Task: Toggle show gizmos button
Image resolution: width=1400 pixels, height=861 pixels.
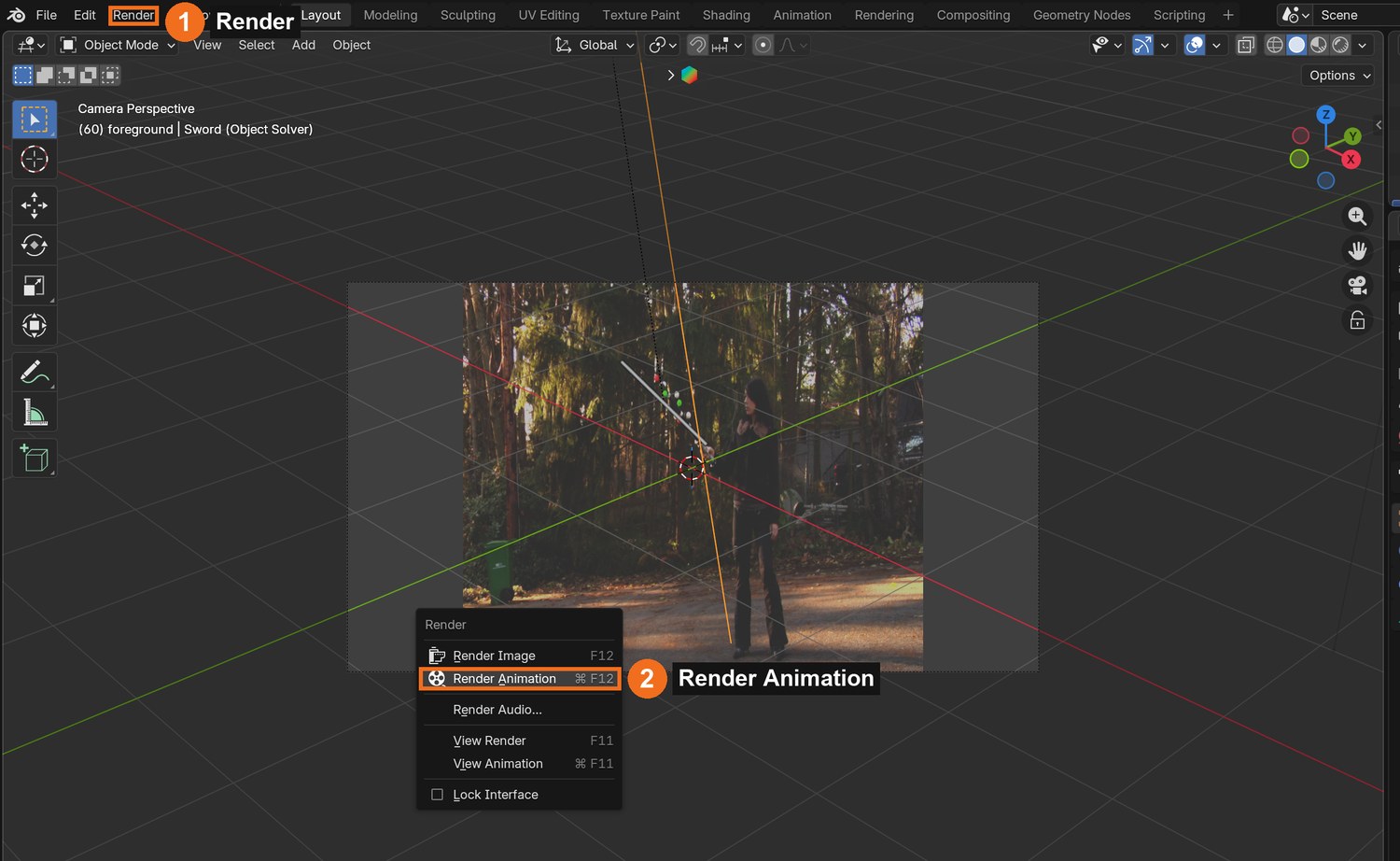Action: click(x=1143, y=45)
